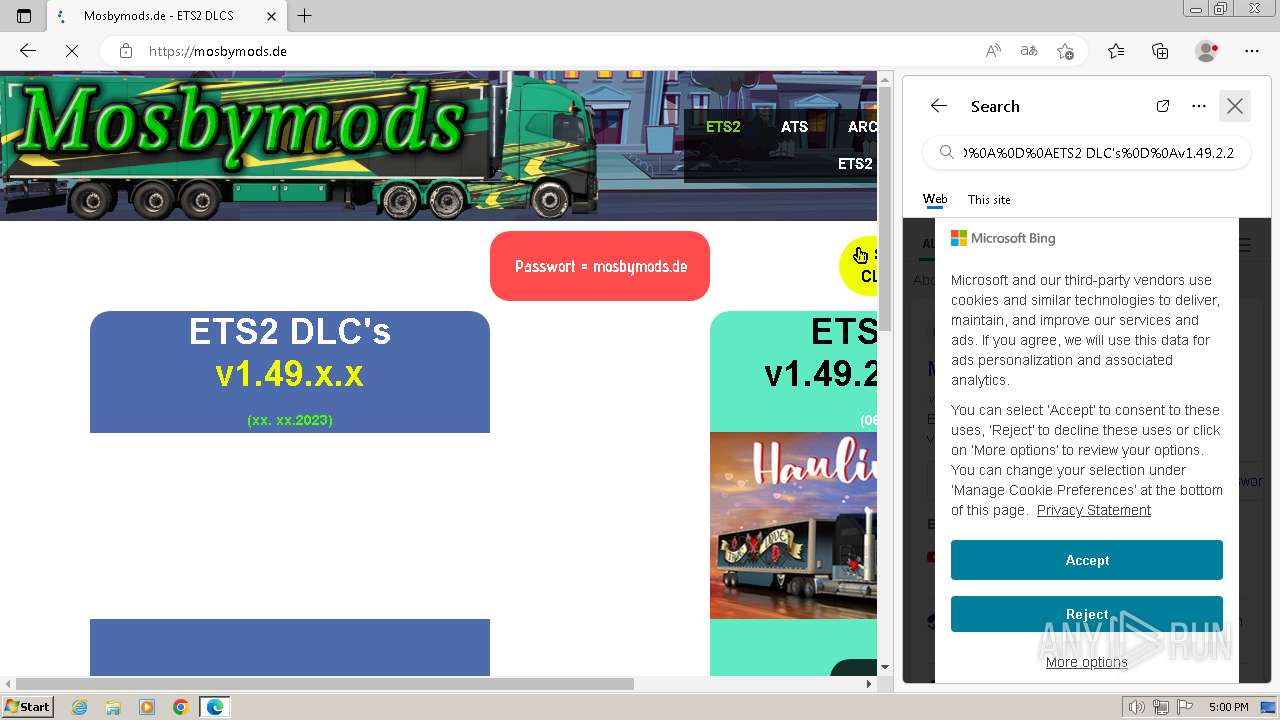Launch media player from taskbar
The height and width of the screenshot is (720, 1280).
[x=147, y=707]
